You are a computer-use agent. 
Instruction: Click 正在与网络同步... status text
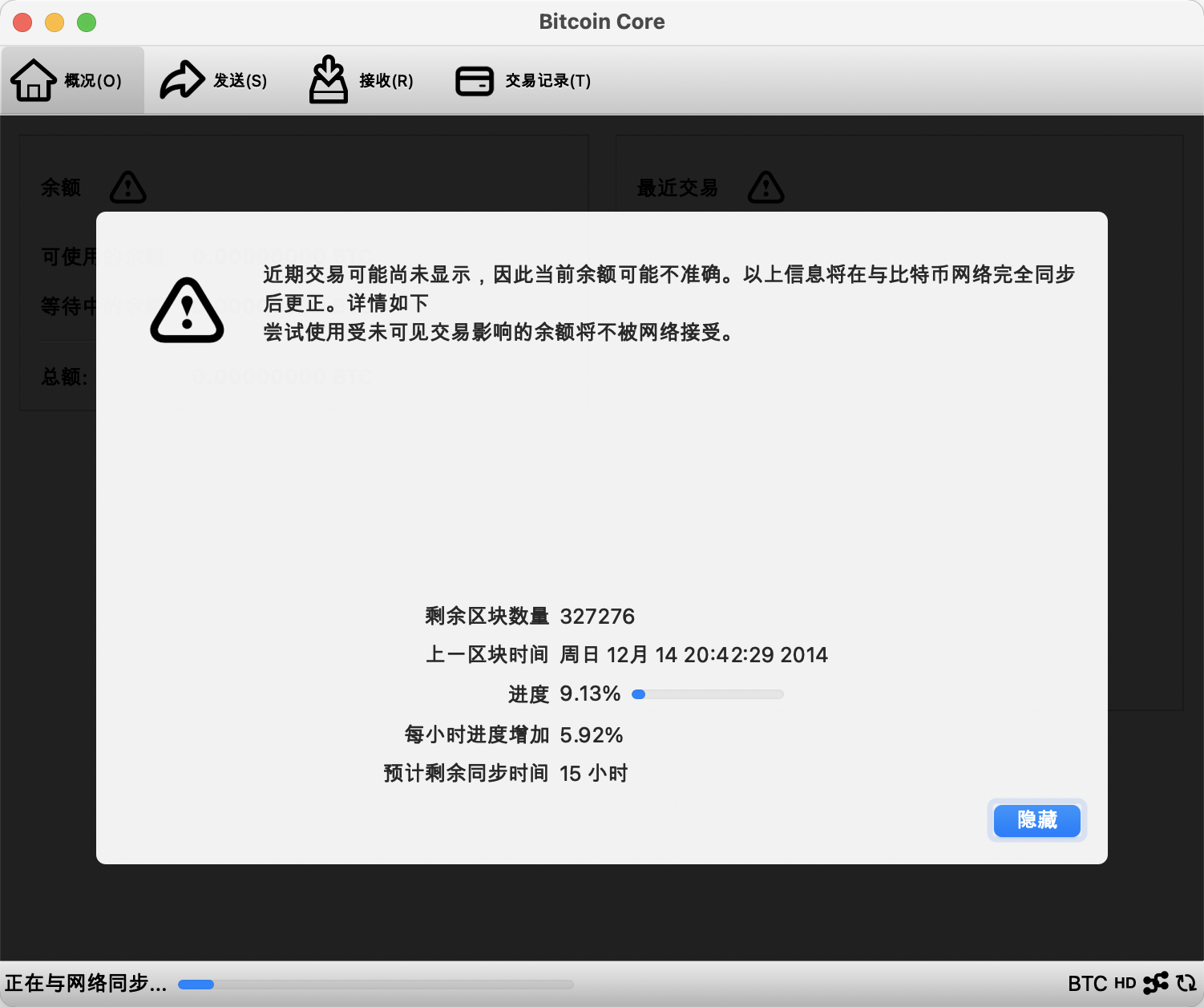coord(86,984)
